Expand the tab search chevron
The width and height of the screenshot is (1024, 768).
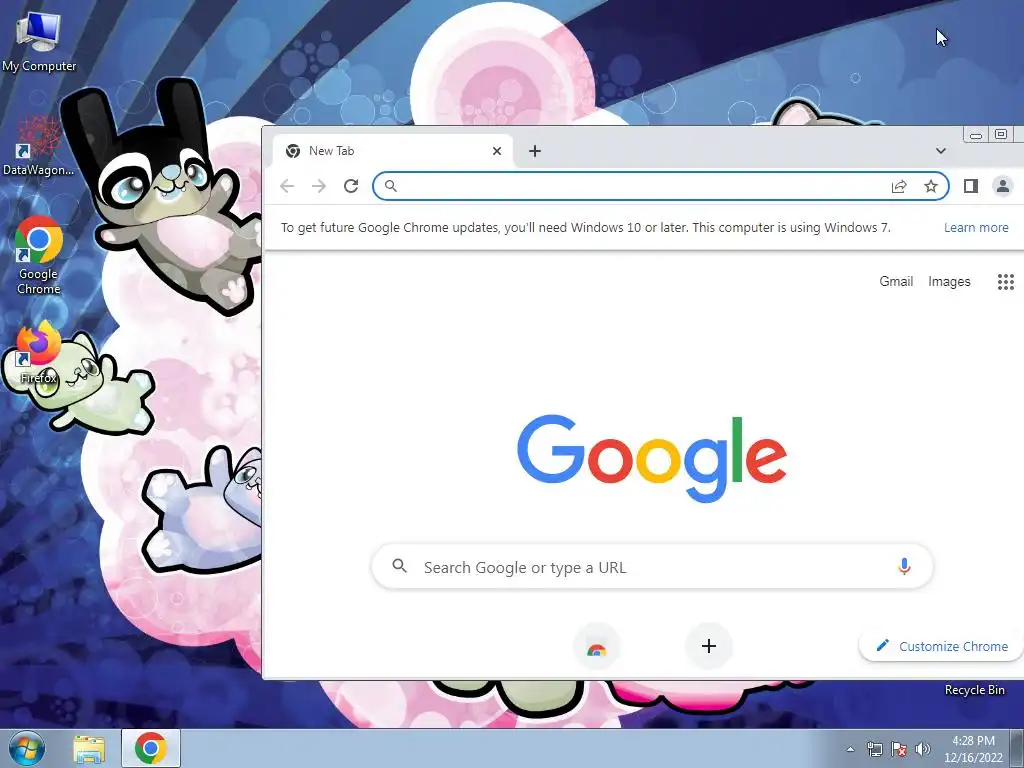pyautogui.click(x=940, y=151)
